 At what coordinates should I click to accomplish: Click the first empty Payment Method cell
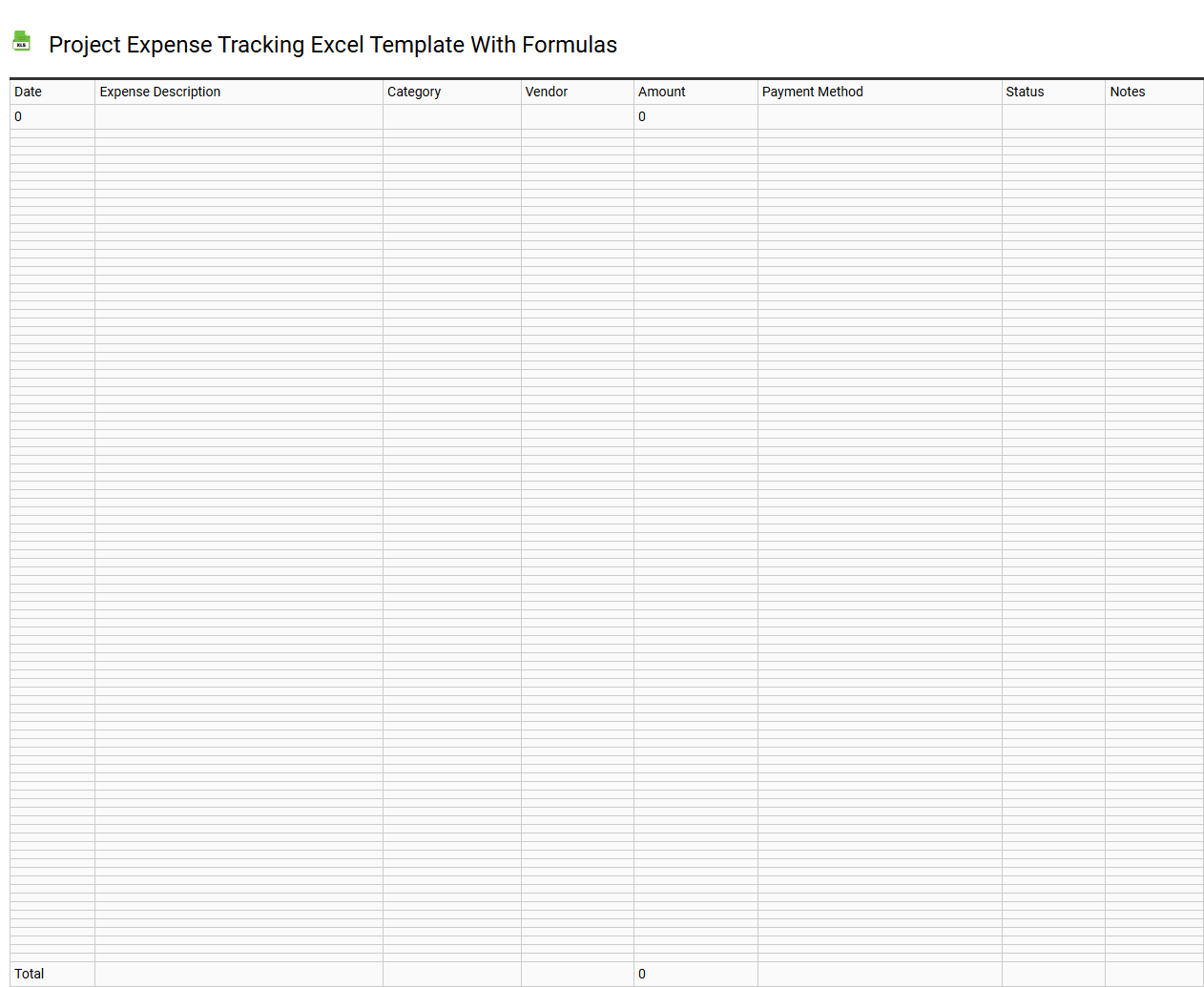(x=879, y=116)
